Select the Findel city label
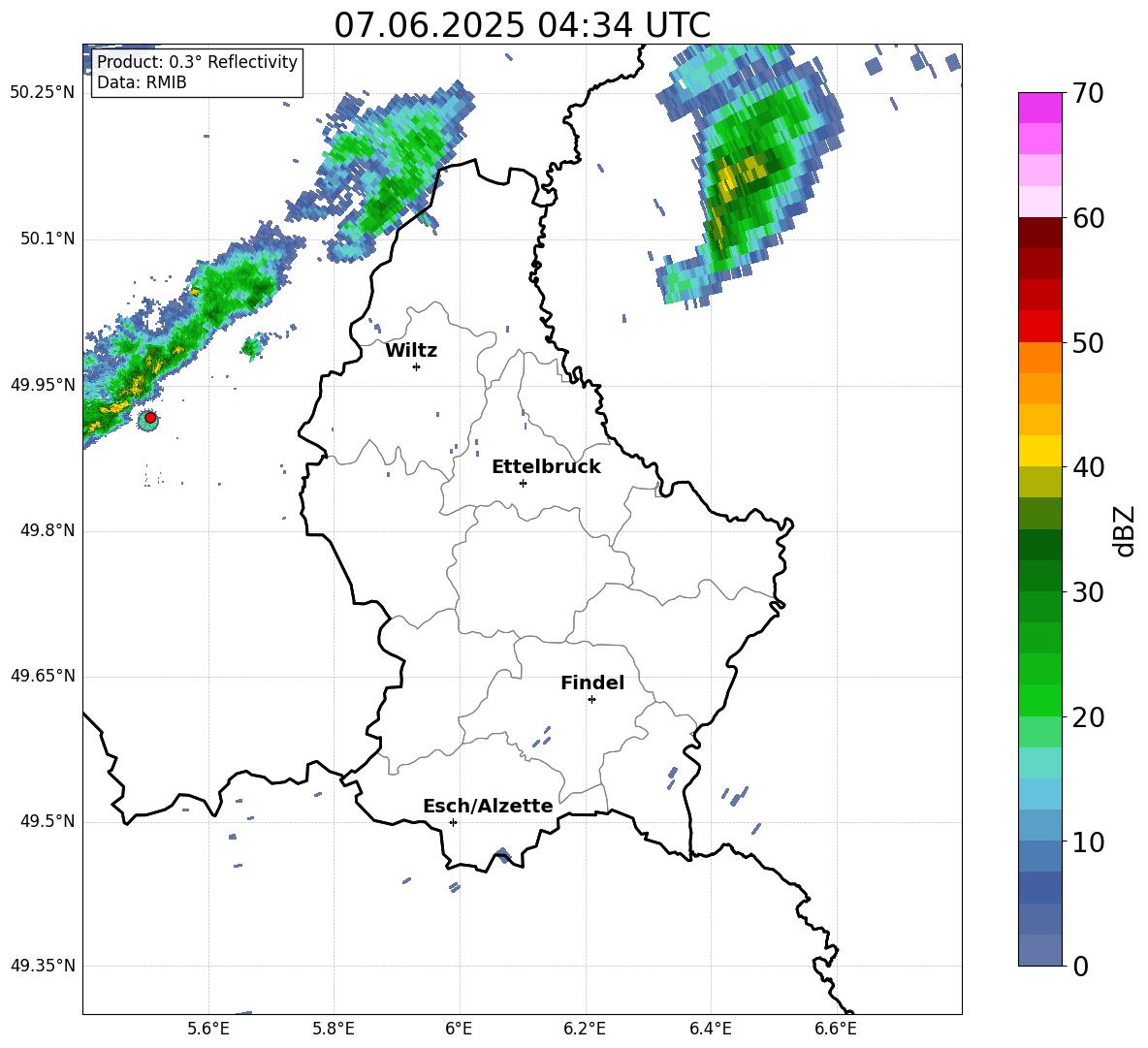Viewport: 1148px width, 1048px height. tap(592, 683)
